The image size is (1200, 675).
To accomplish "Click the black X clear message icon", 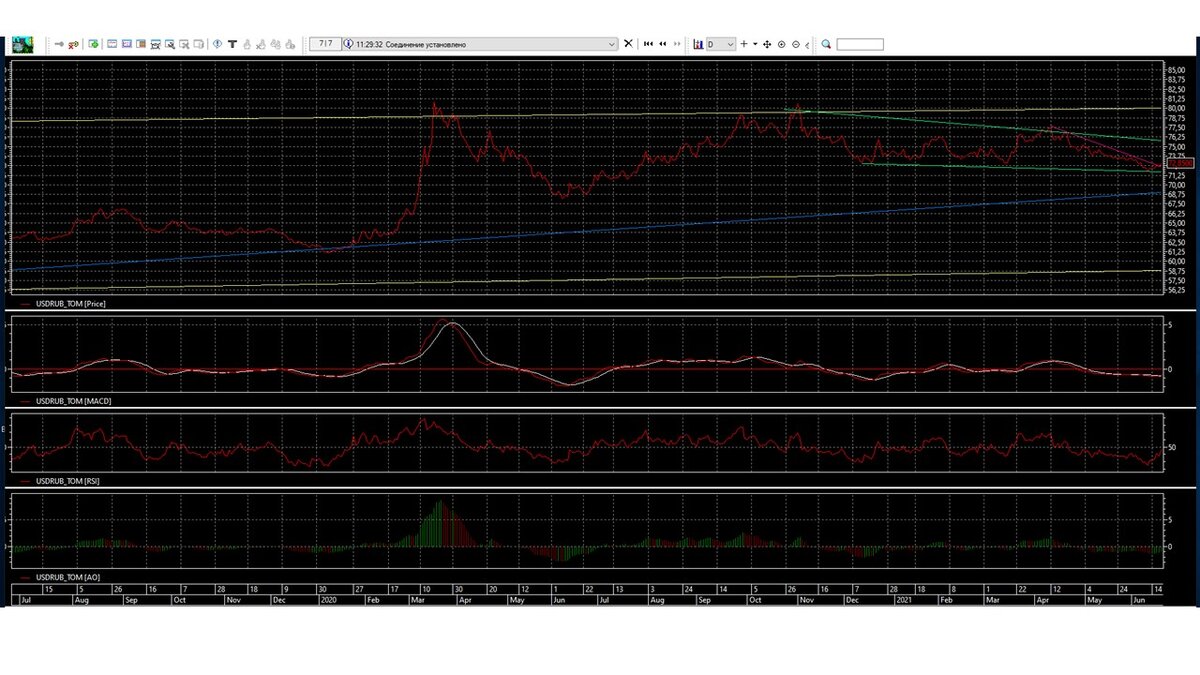I will pyautogui.click(x=628, y=44).
